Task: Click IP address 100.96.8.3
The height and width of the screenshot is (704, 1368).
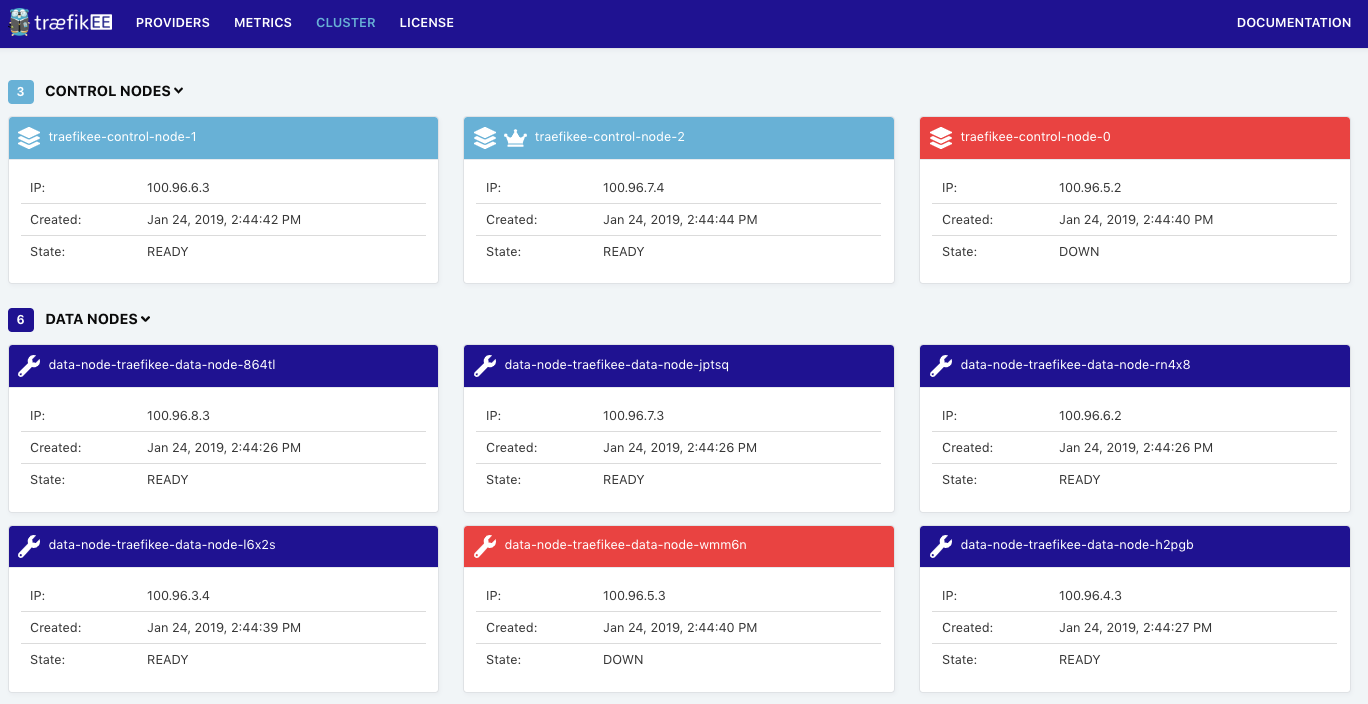Action: click(x=178, y=415)
